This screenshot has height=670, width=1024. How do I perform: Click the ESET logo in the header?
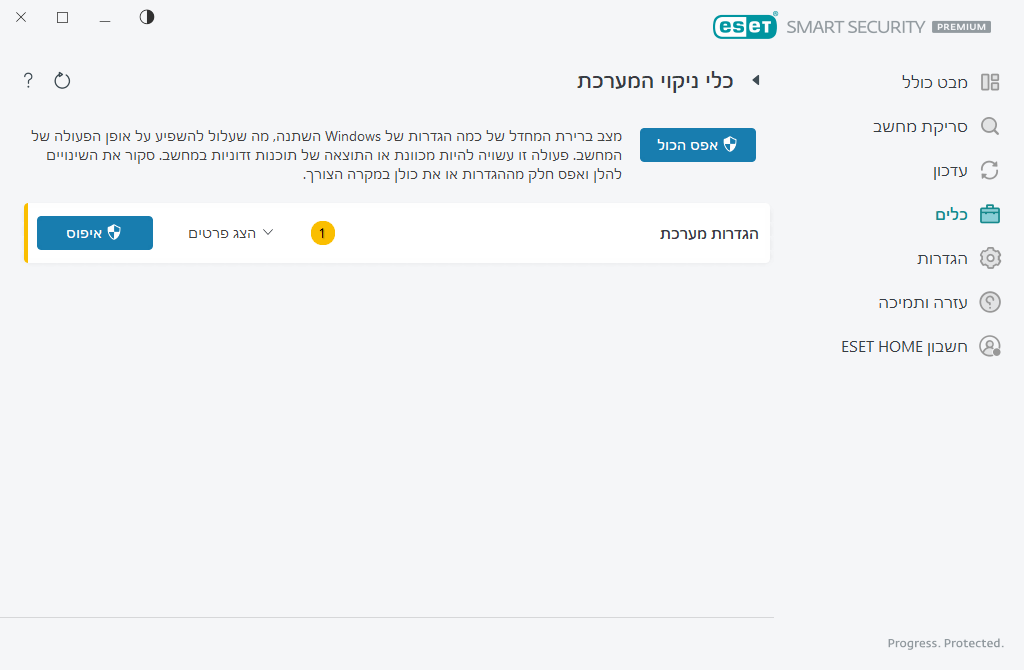coord(745,26)
